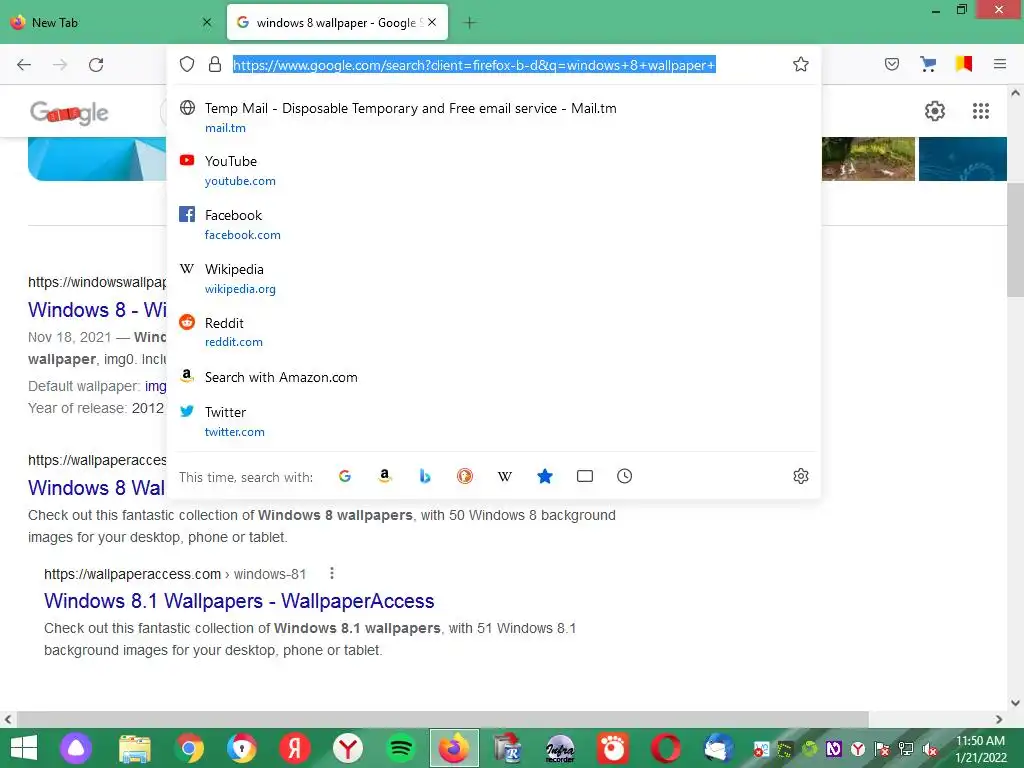
Task: Open the tracking protection shield icon
Action: (187, 64)
